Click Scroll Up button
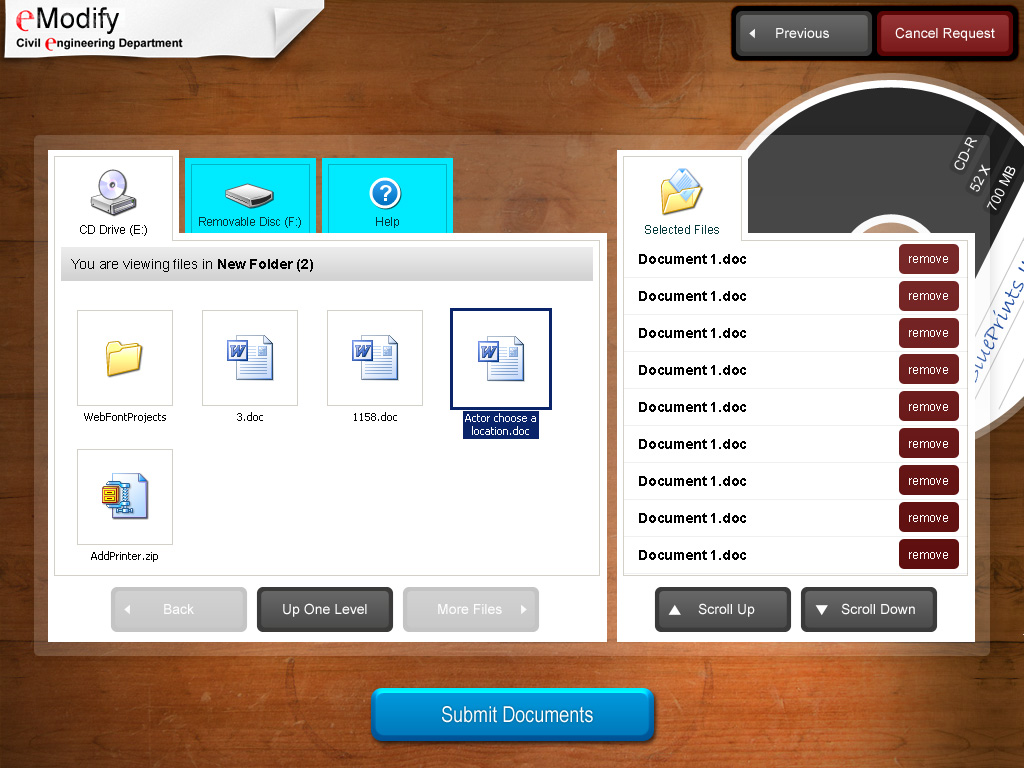 (x=723, y=609)
